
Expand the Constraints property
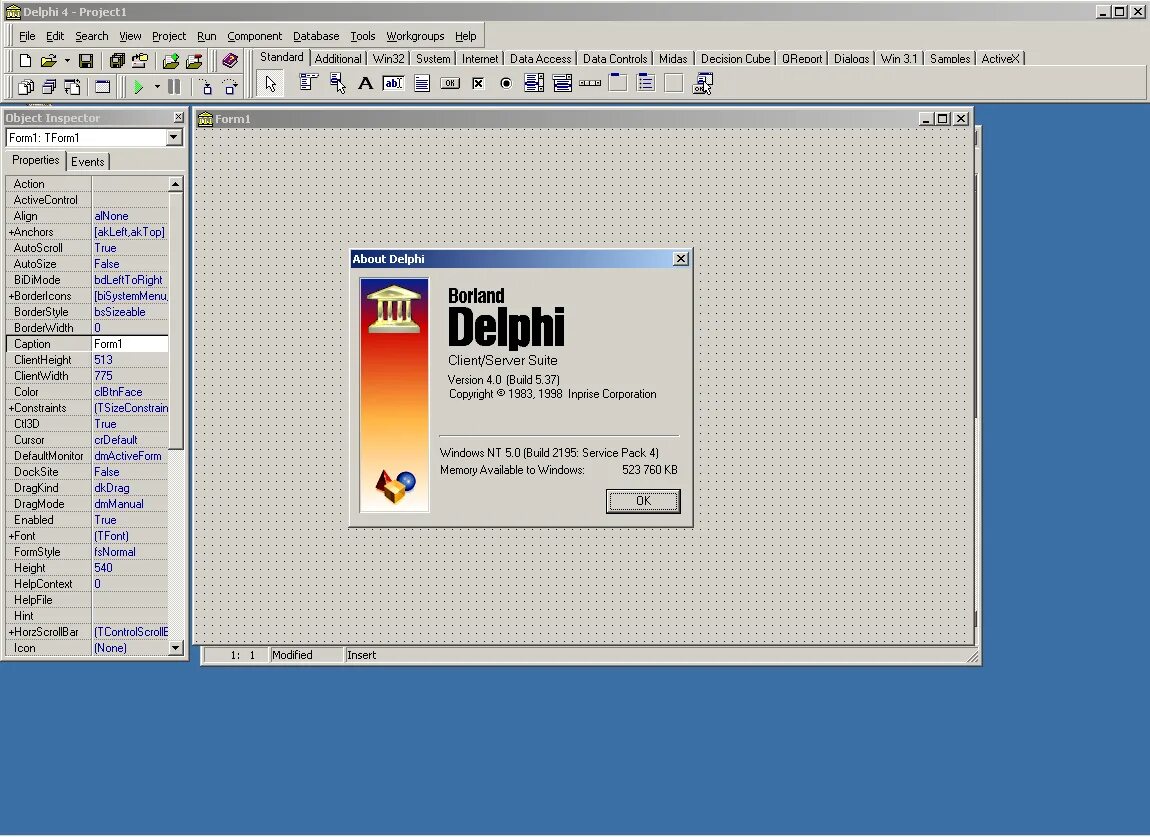tap(11, 408)
